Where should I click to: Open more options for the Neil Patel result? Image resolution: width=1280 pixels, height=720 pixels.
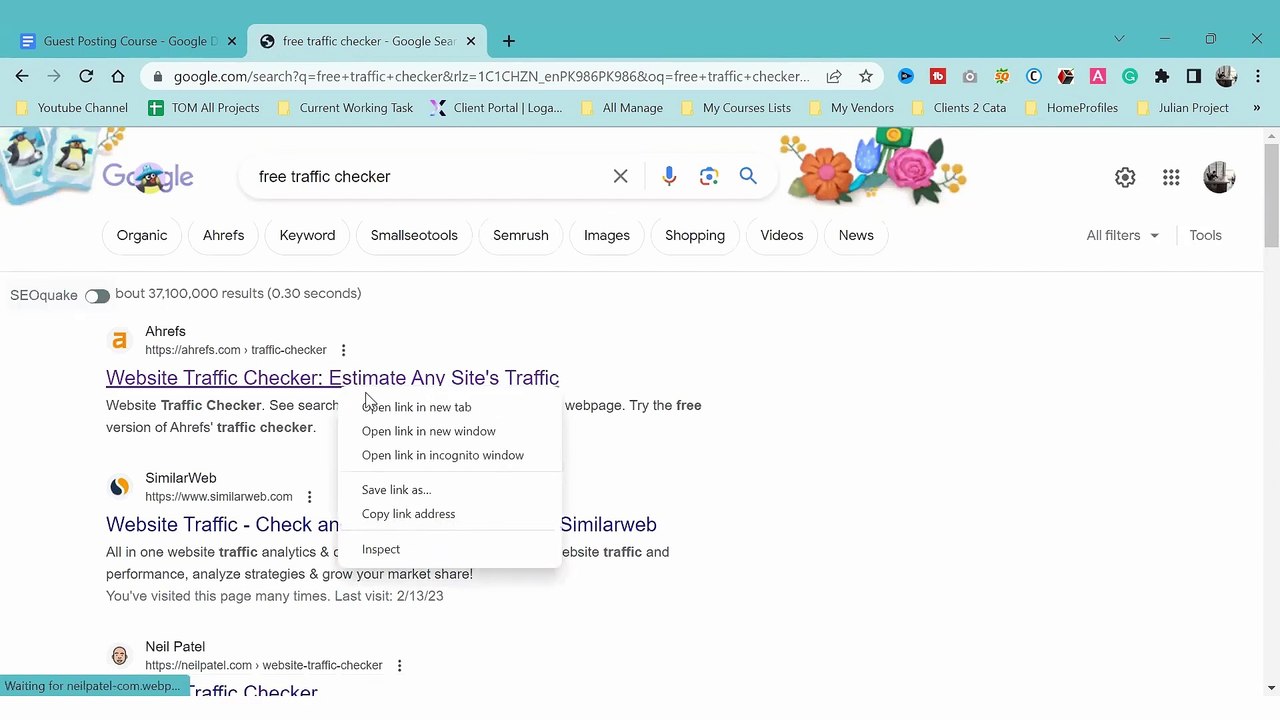point(399,665)
